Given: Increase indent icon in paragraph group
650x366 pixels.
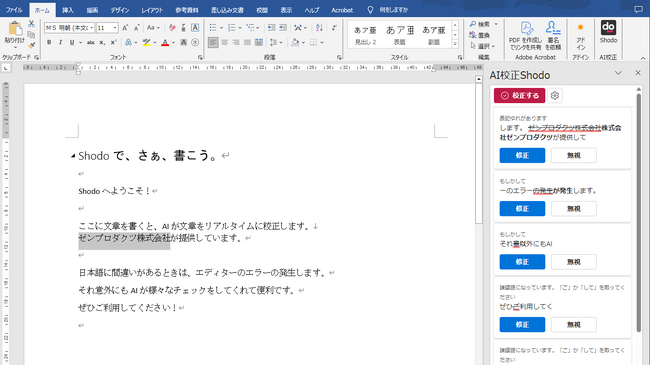Looking at the screenshot, I should [283, 28].
